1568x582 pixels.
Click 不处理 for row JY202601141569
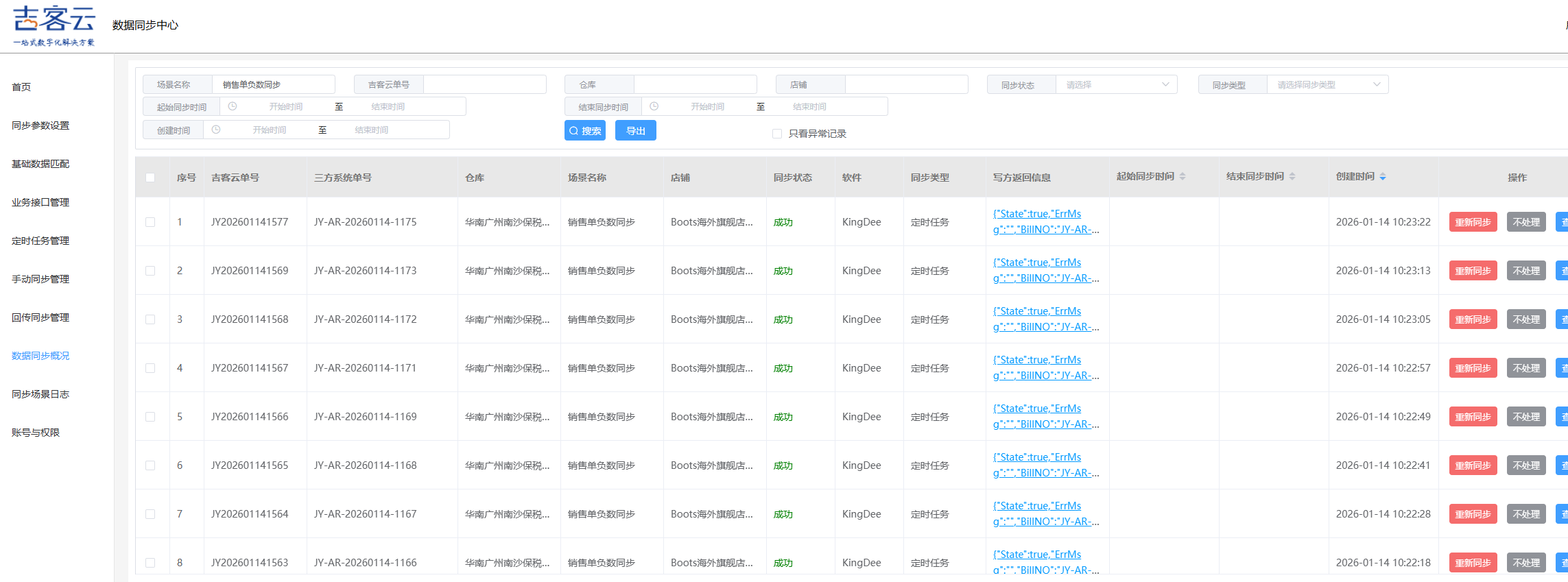[1526, 271]
